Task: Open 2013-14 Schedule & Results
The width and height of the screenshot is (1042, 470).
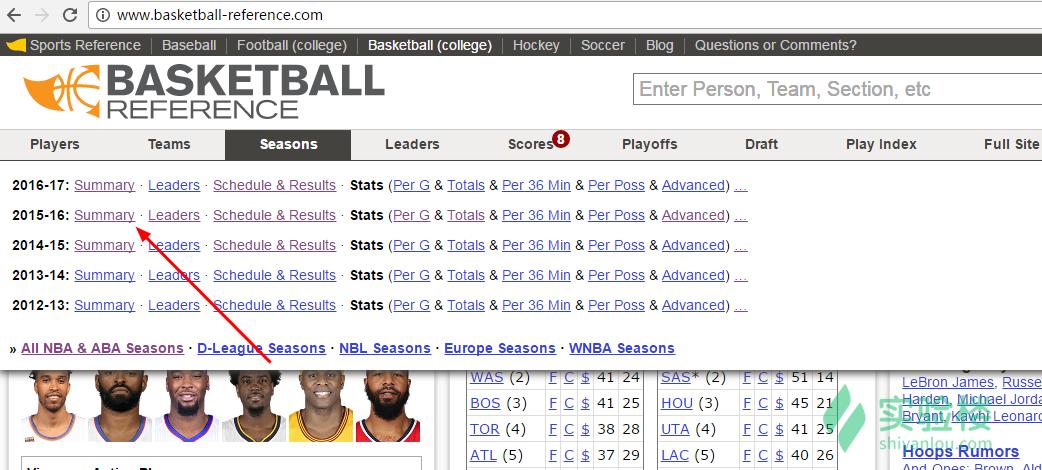Action: click(274, 275)
